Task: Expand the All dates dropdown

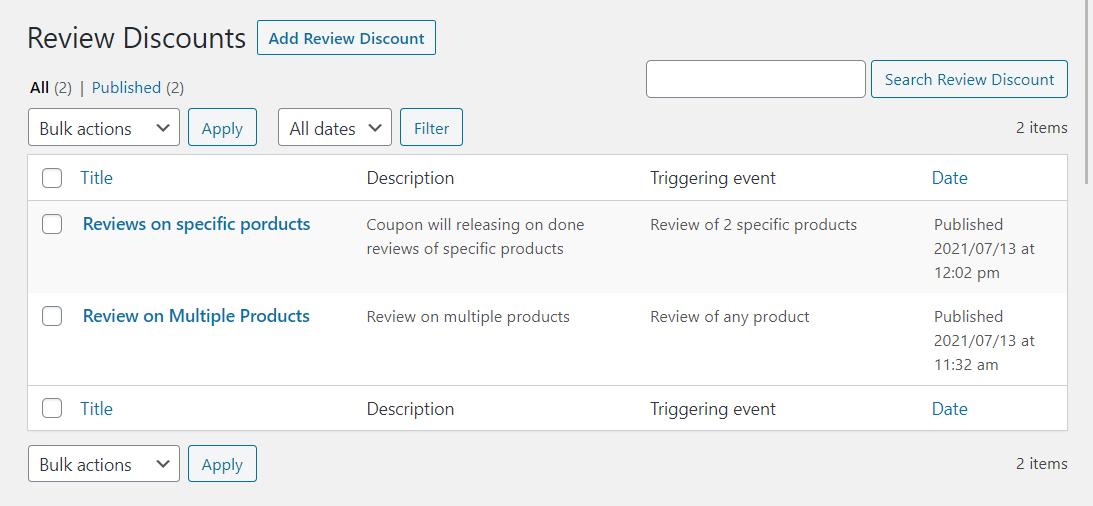Action: pos(334,128)
